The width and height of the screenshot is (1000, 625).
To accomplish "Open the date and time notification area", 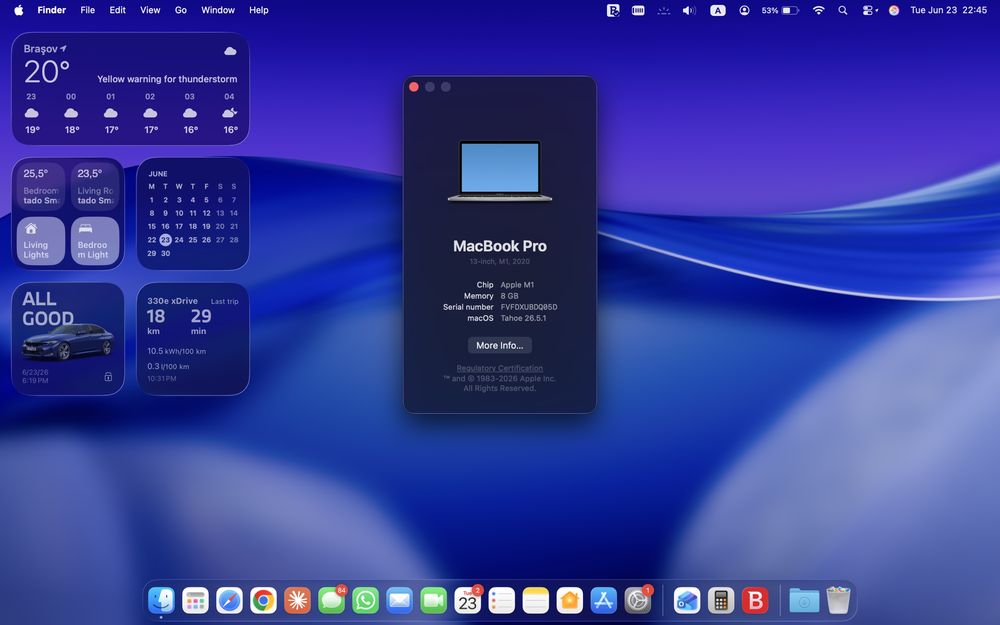I will (x=948, y=10).
